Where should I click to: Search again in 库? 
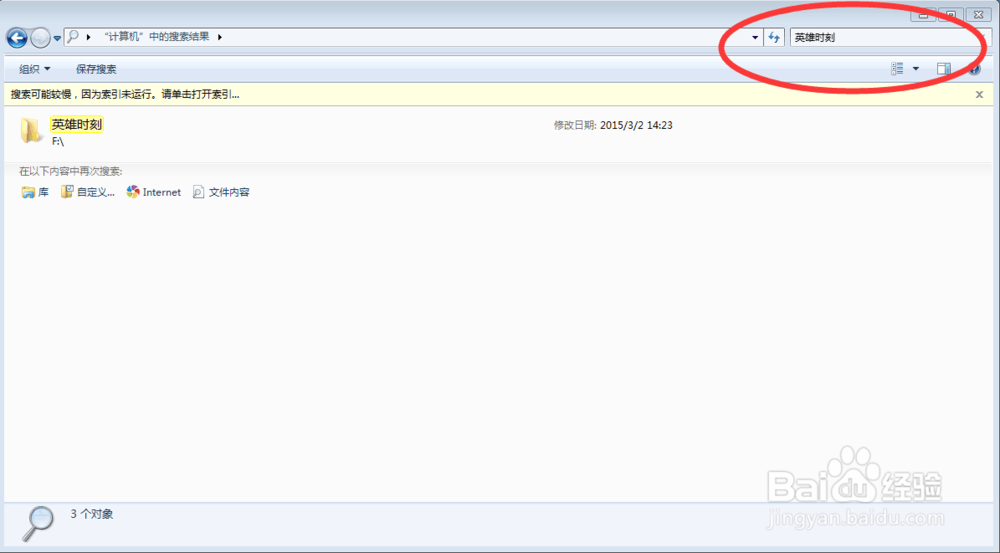(x=35, y=192)
